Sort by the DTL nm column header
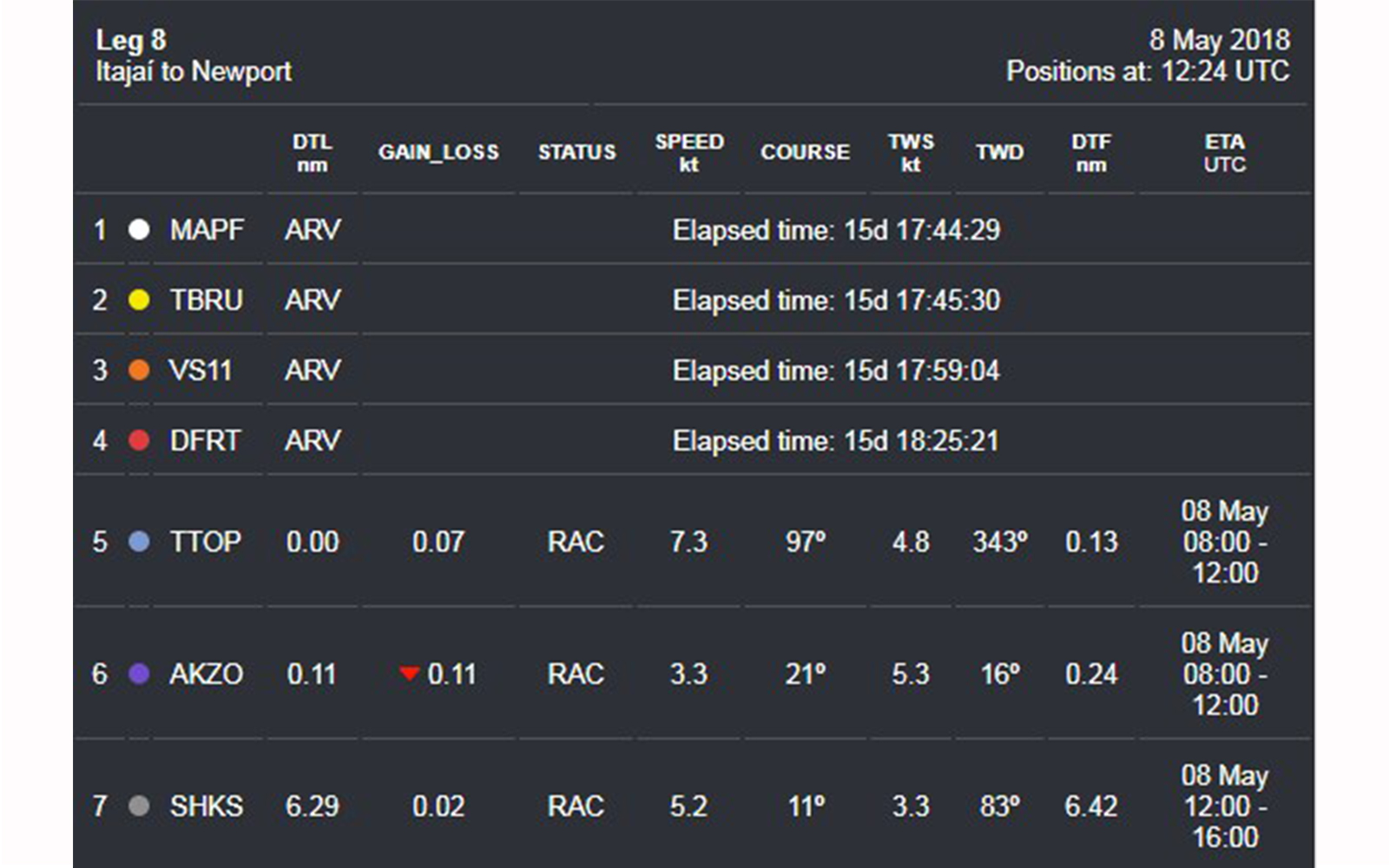Image resolution: width=1389 pixels, height=868 pixels. pyautogui.click(x=312, y=153)
